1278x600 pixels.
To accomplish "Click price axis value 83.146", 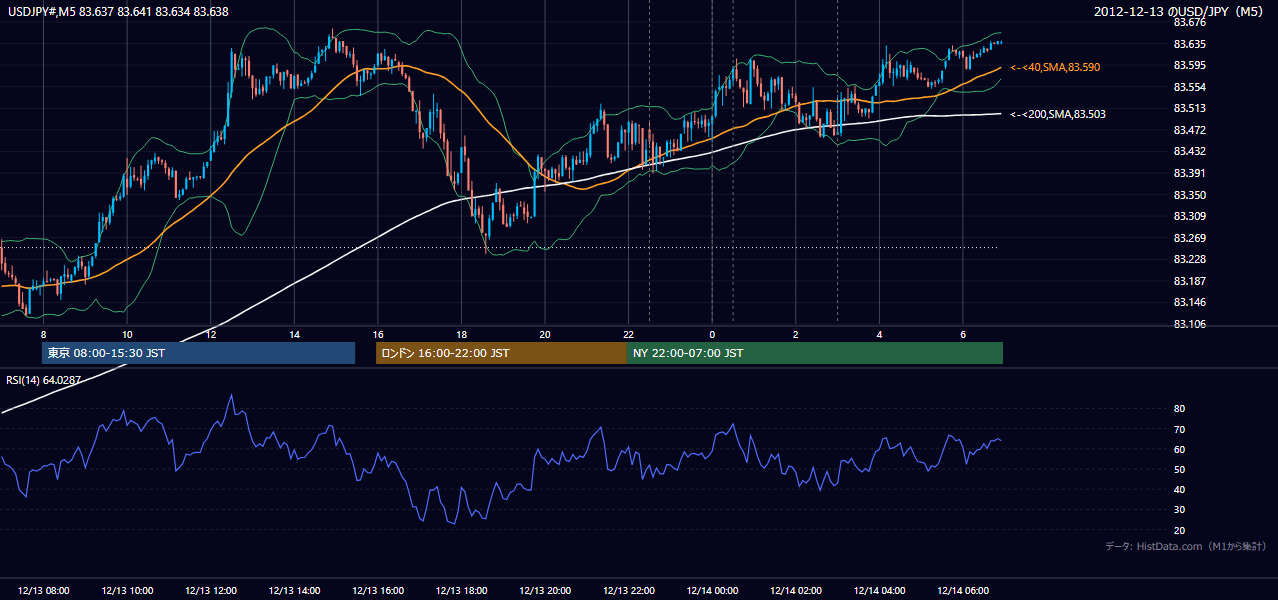I will coord(1189,302).
